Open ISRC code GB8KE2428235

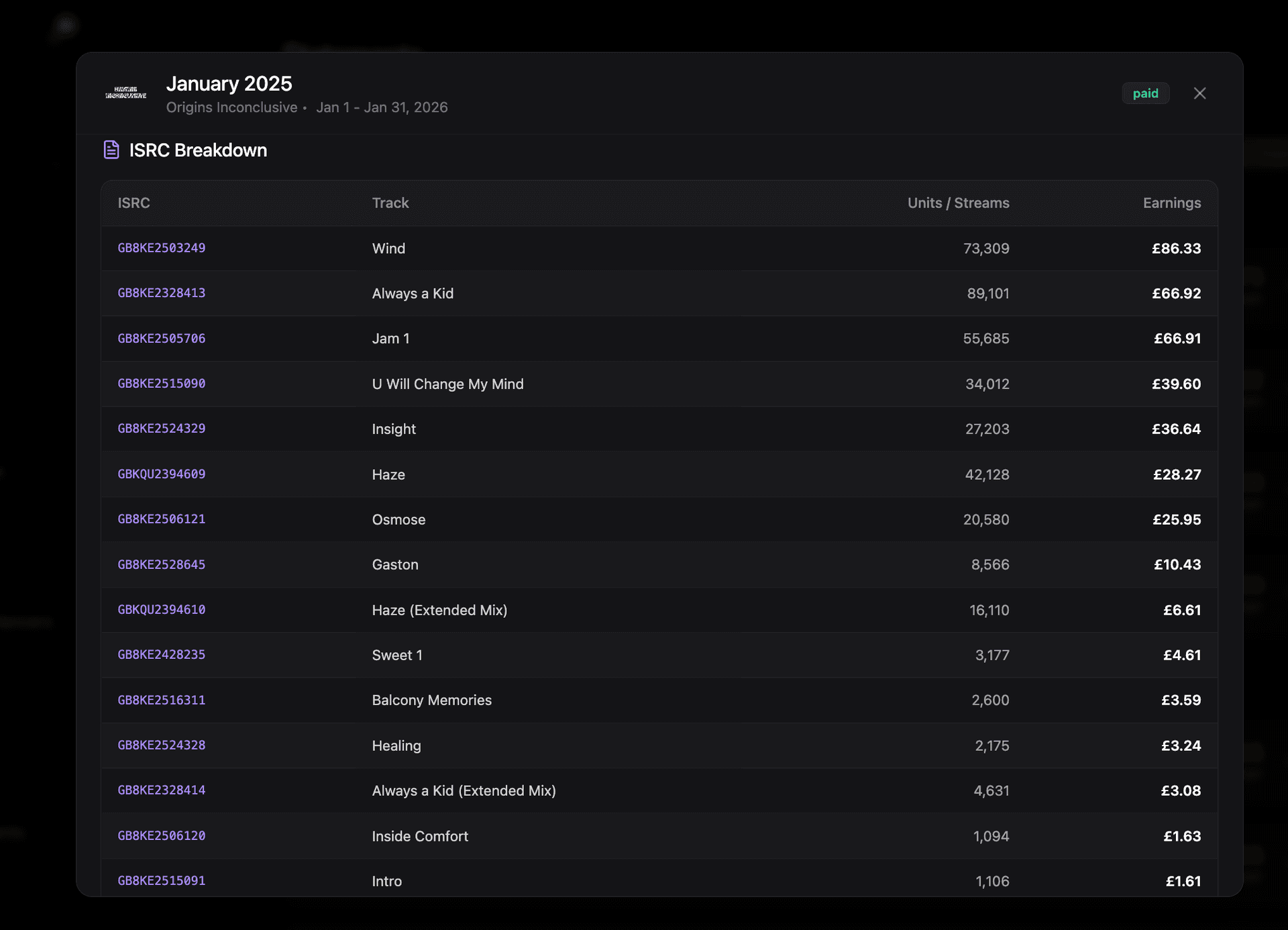point(162,654)
